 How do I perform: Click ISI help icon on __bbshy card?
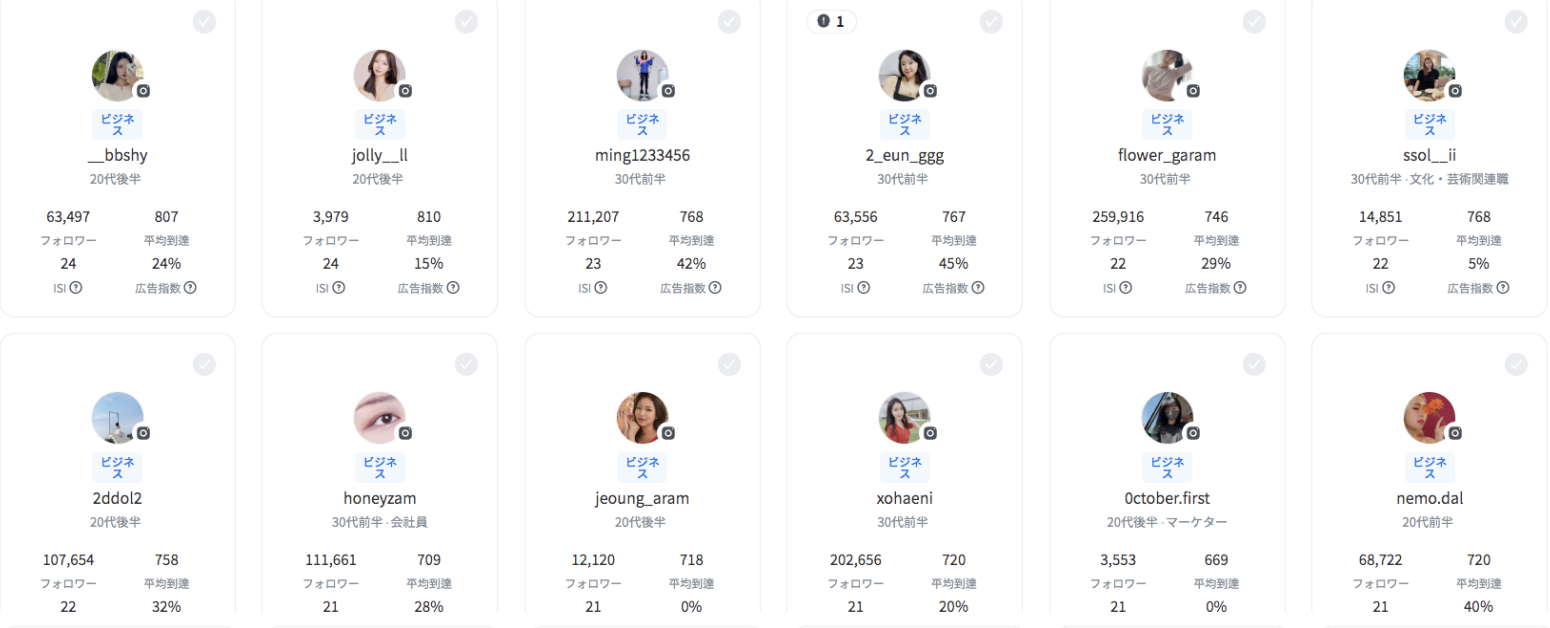76,288
